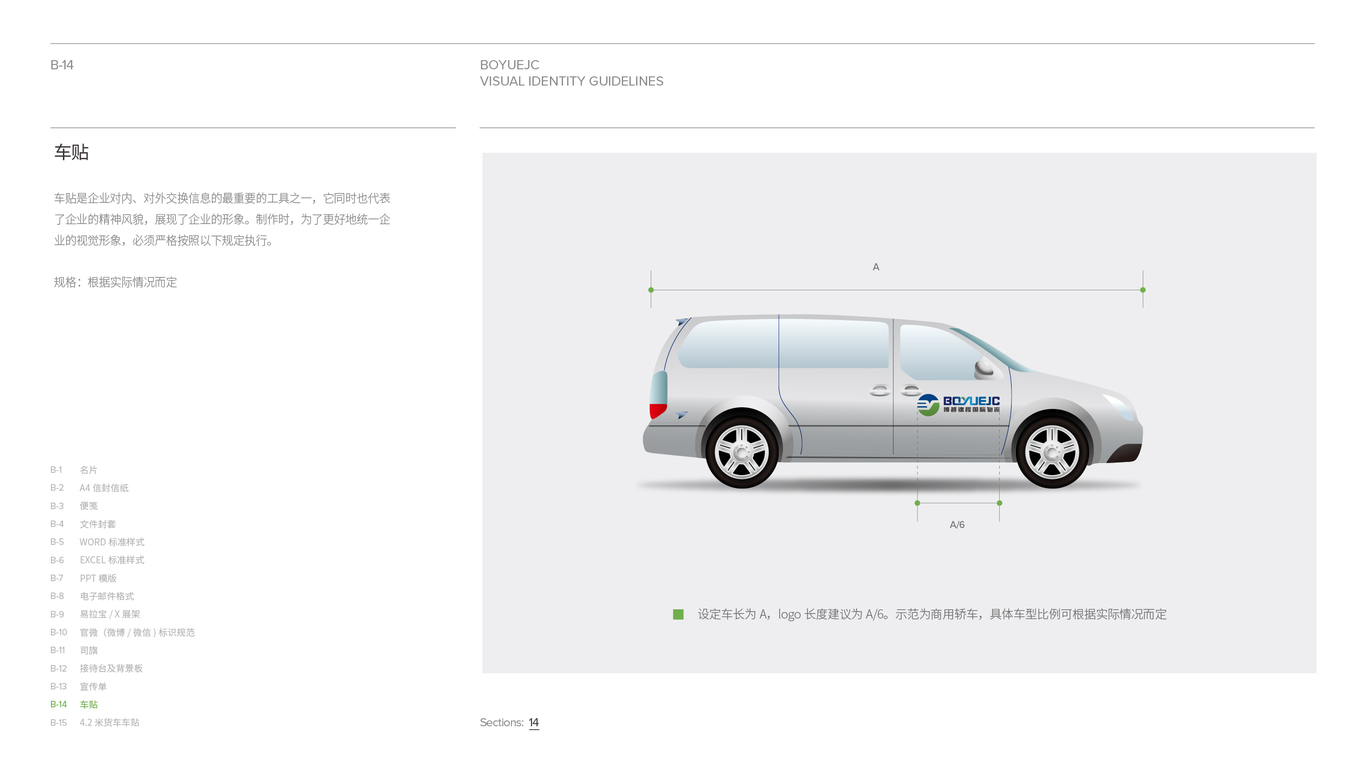The width and height of the screenshot is (1366, 768).
Task: Click the A/6 dimension label below the car
Action: 957,524
